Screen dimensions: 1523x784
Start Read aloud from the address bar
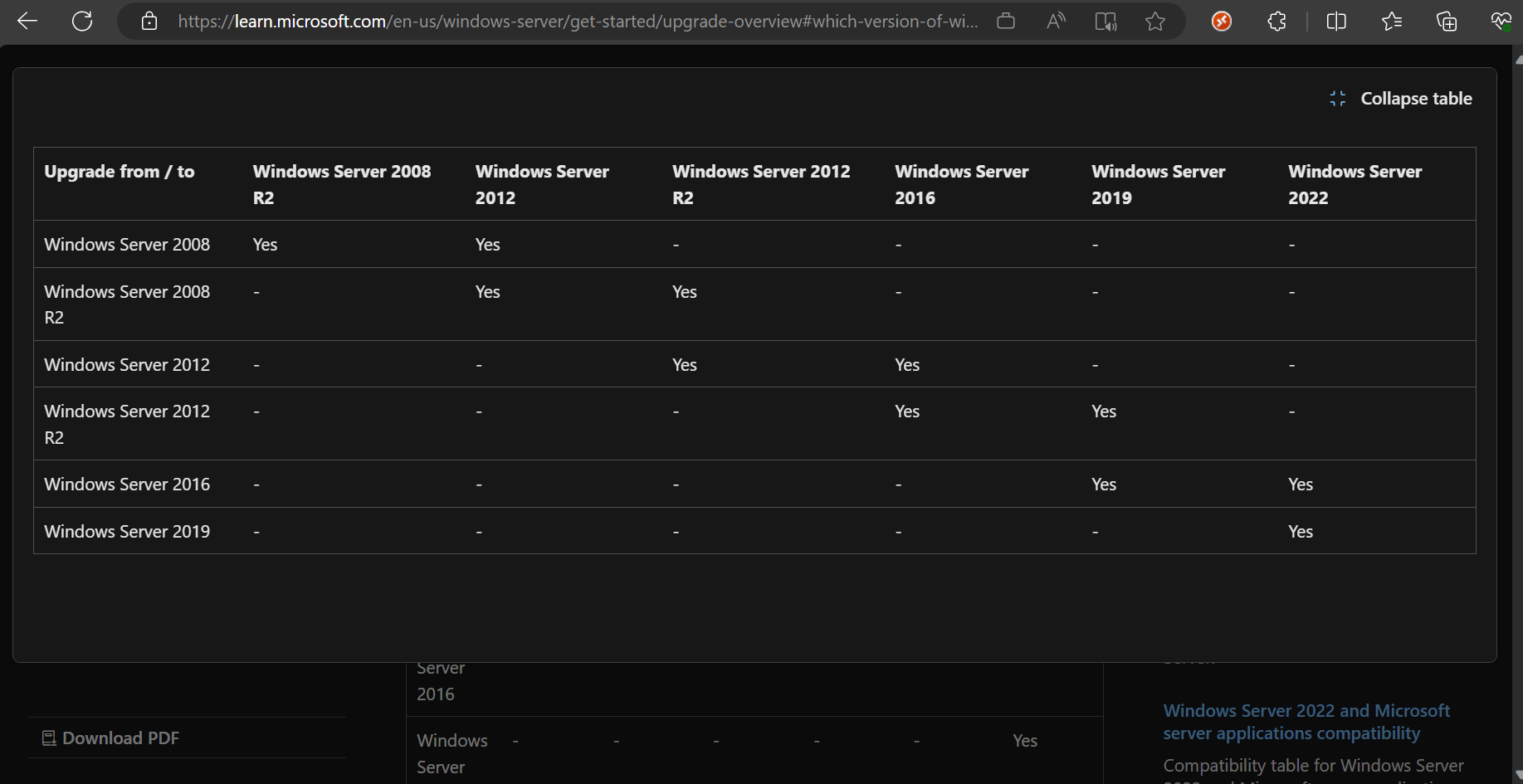click(1056, 21)
